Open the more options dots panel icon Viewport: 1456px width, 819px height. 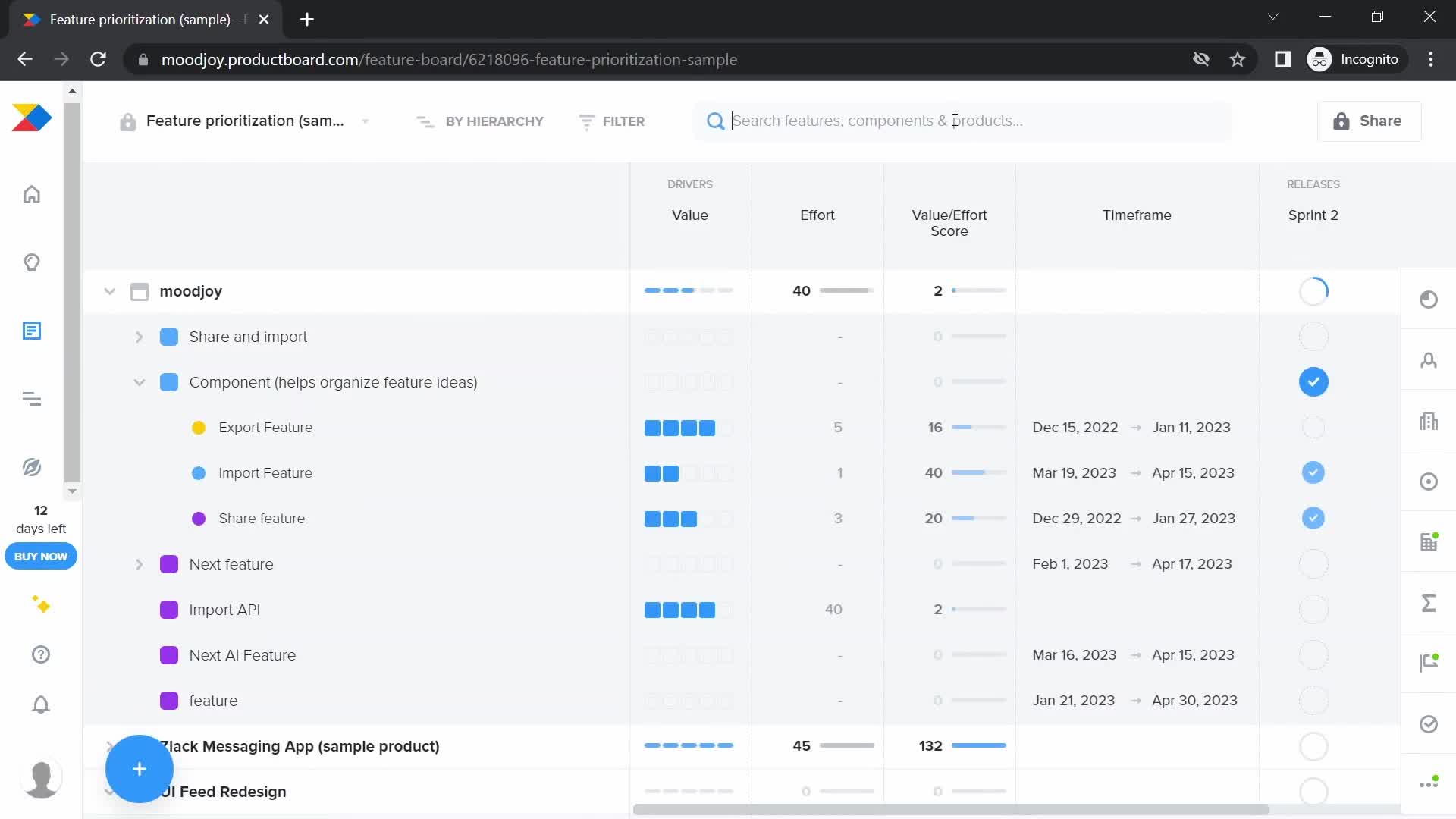pyautogui.click(x=1429, y=783)
